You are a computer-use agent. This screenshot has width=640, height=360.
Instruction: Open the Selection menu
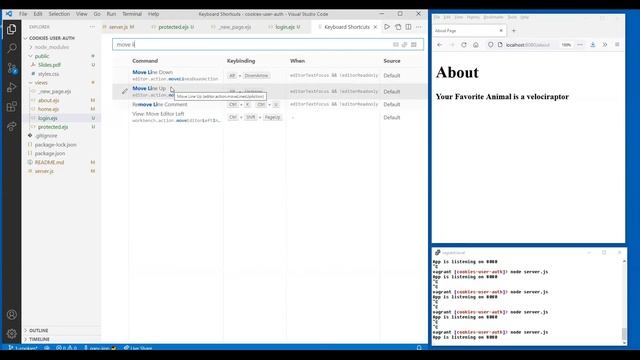tap(59, 14)
